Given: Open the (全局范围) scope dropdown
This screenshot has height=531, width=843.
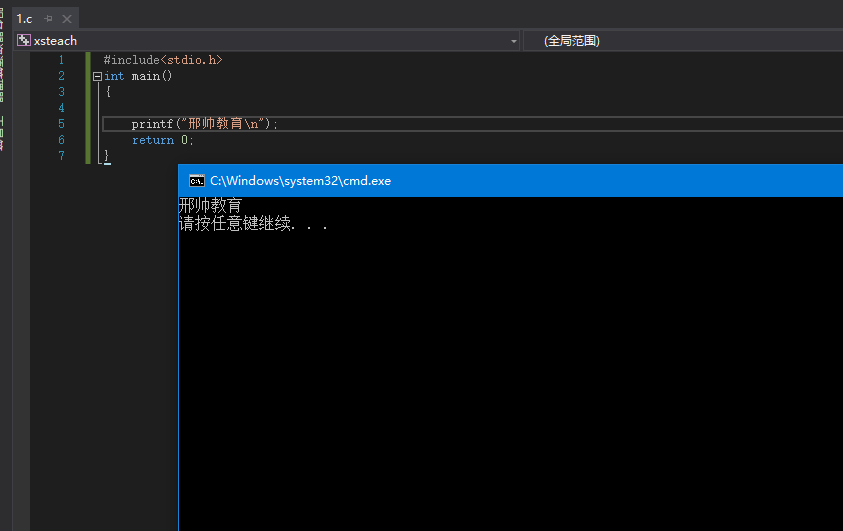Looking at the screenshot, I should click(680, 41).
